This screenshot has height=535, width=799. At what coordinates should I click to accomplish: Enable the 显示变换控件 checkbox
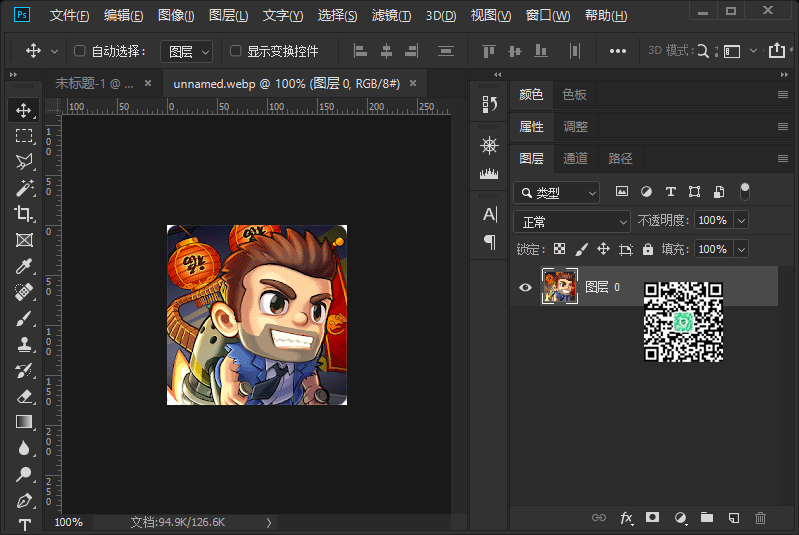(236, 51)
